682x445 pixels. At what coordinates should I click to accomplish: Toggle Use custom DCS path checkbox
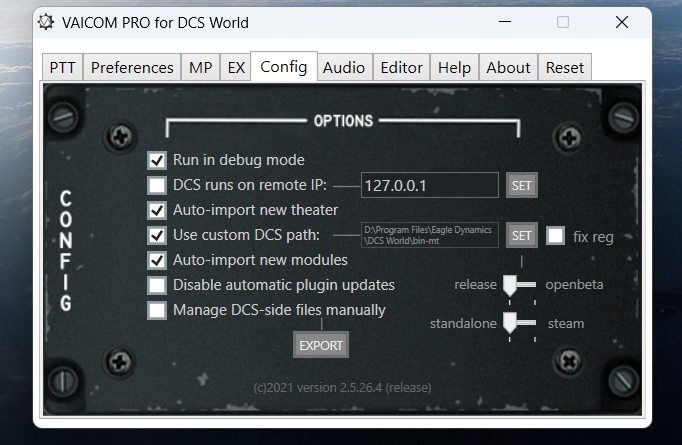(x=157, y=235)
